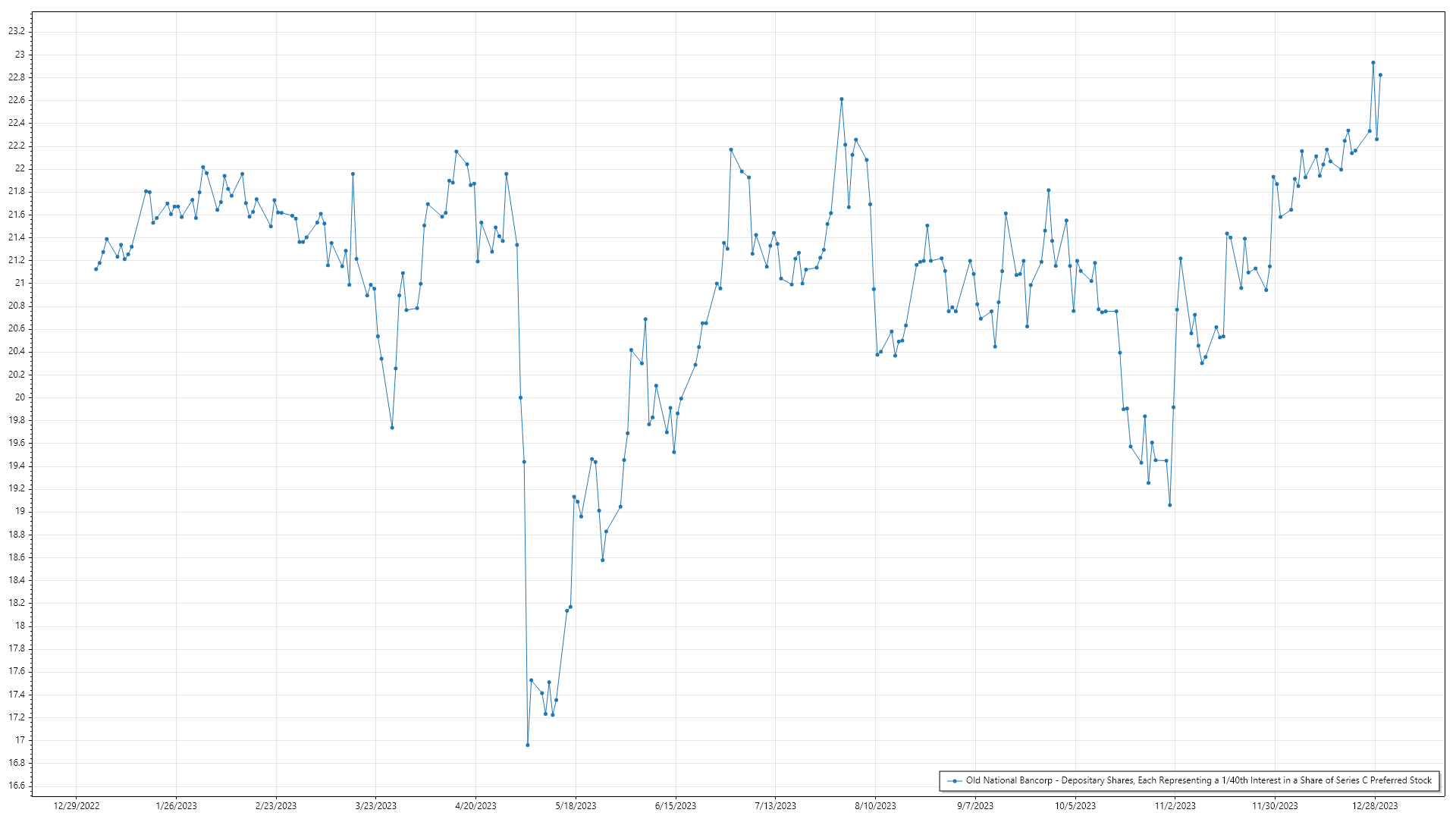
Task: Click the legend line marker icon
Action: point(955,780)
